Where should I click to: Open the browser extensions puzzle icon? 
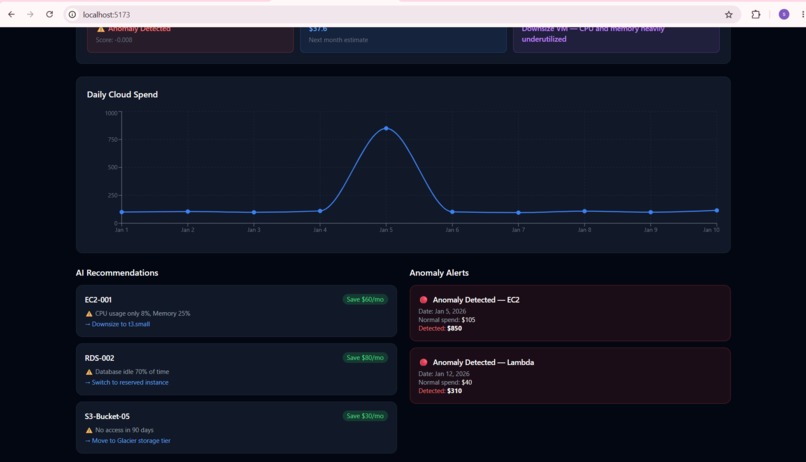click(756, 14)
